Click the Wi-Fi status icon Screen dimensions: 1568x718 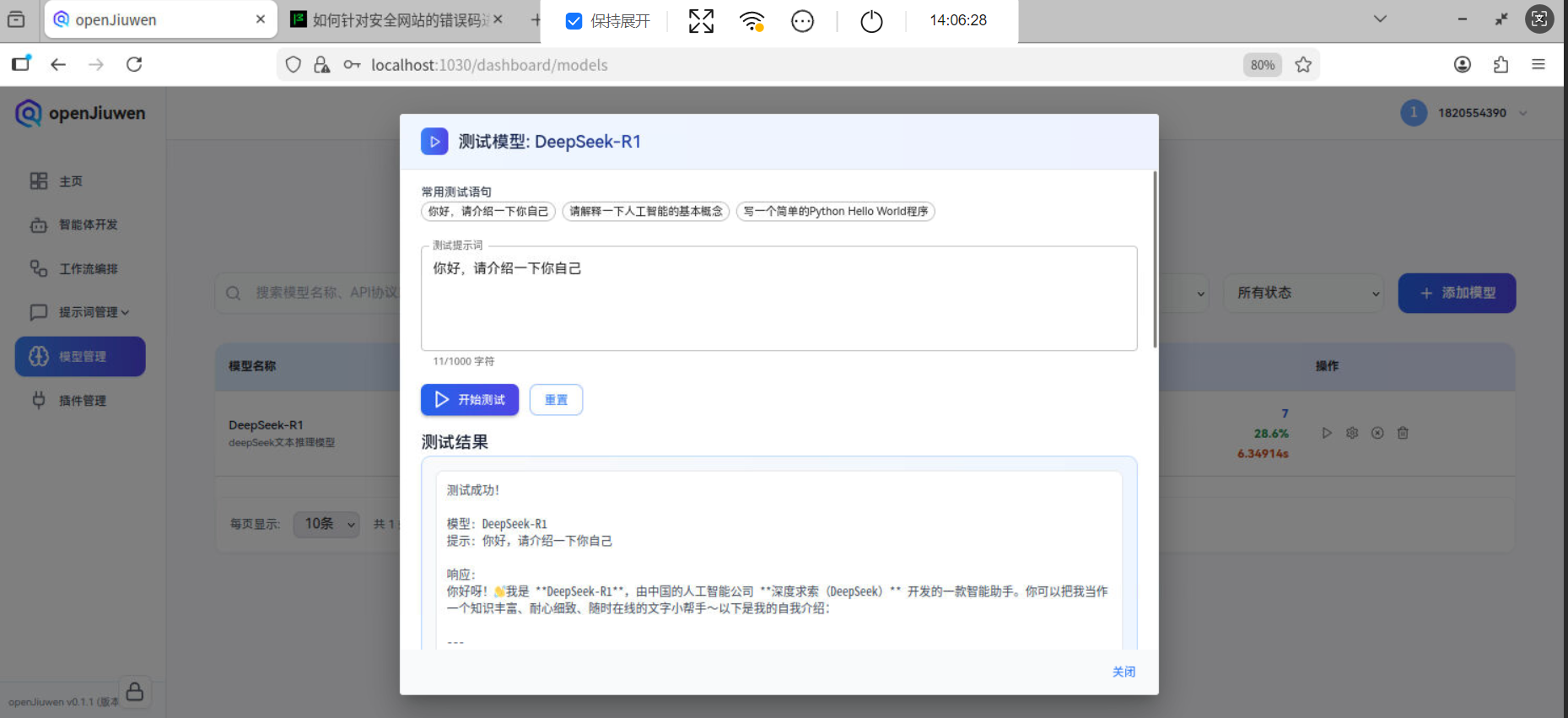(x=752, y=21)
